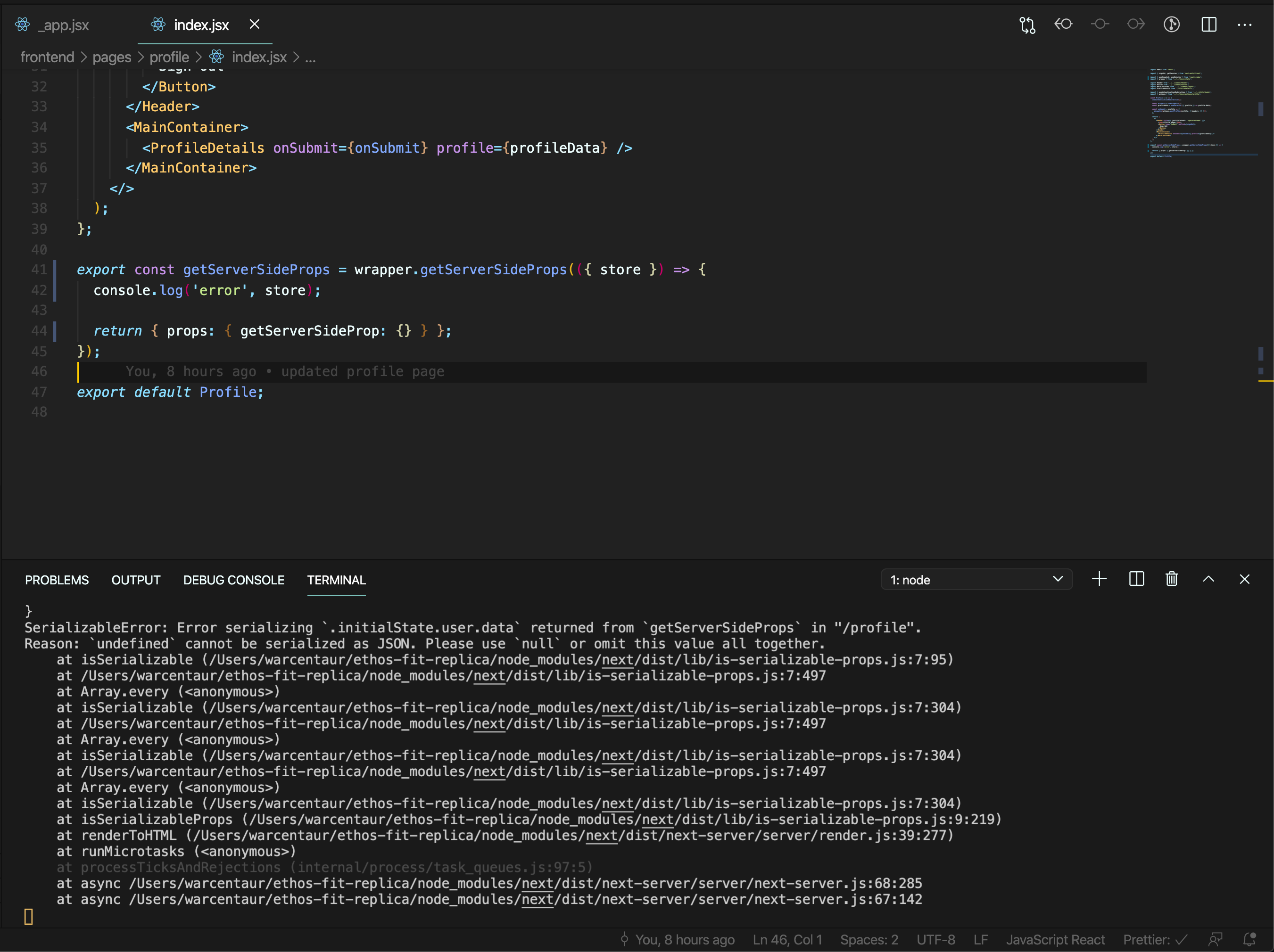The image size is (1274, 952).
Task: Click the renderToHTML stack trace line
Action: point(505,835)
